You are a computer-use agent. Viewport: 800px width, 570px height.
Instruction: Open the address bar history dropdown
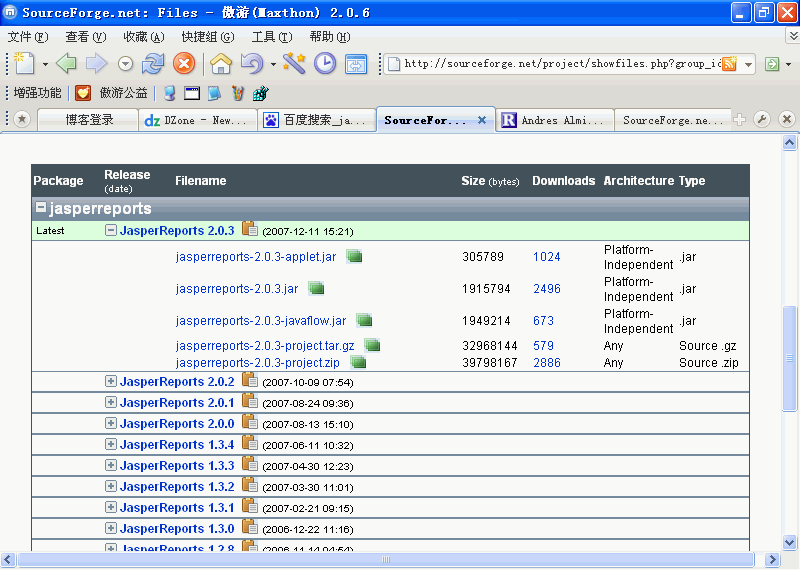click(x=748, y=64)
